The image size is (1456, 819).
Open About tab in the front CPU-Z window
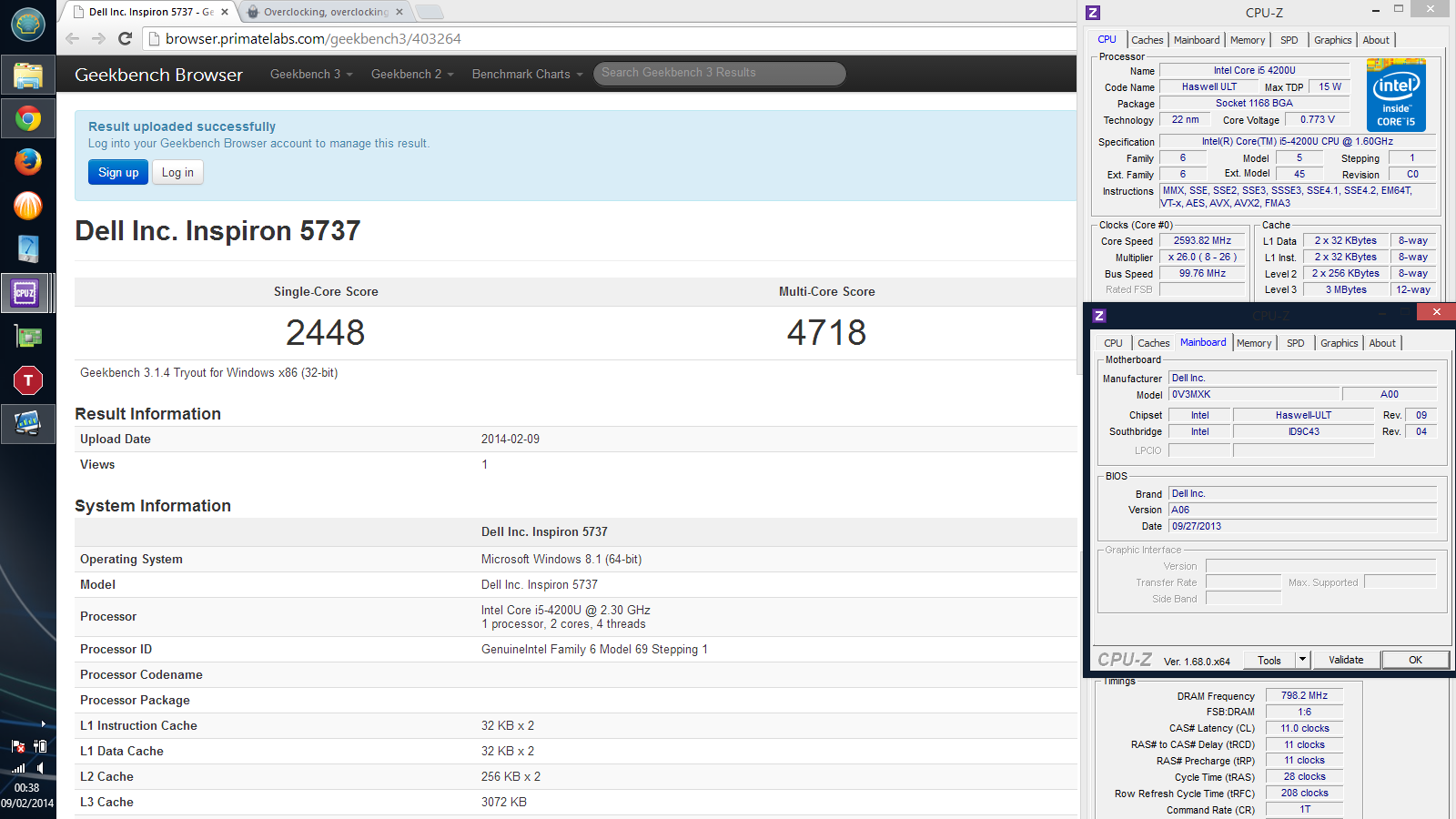coord(1382,343)
